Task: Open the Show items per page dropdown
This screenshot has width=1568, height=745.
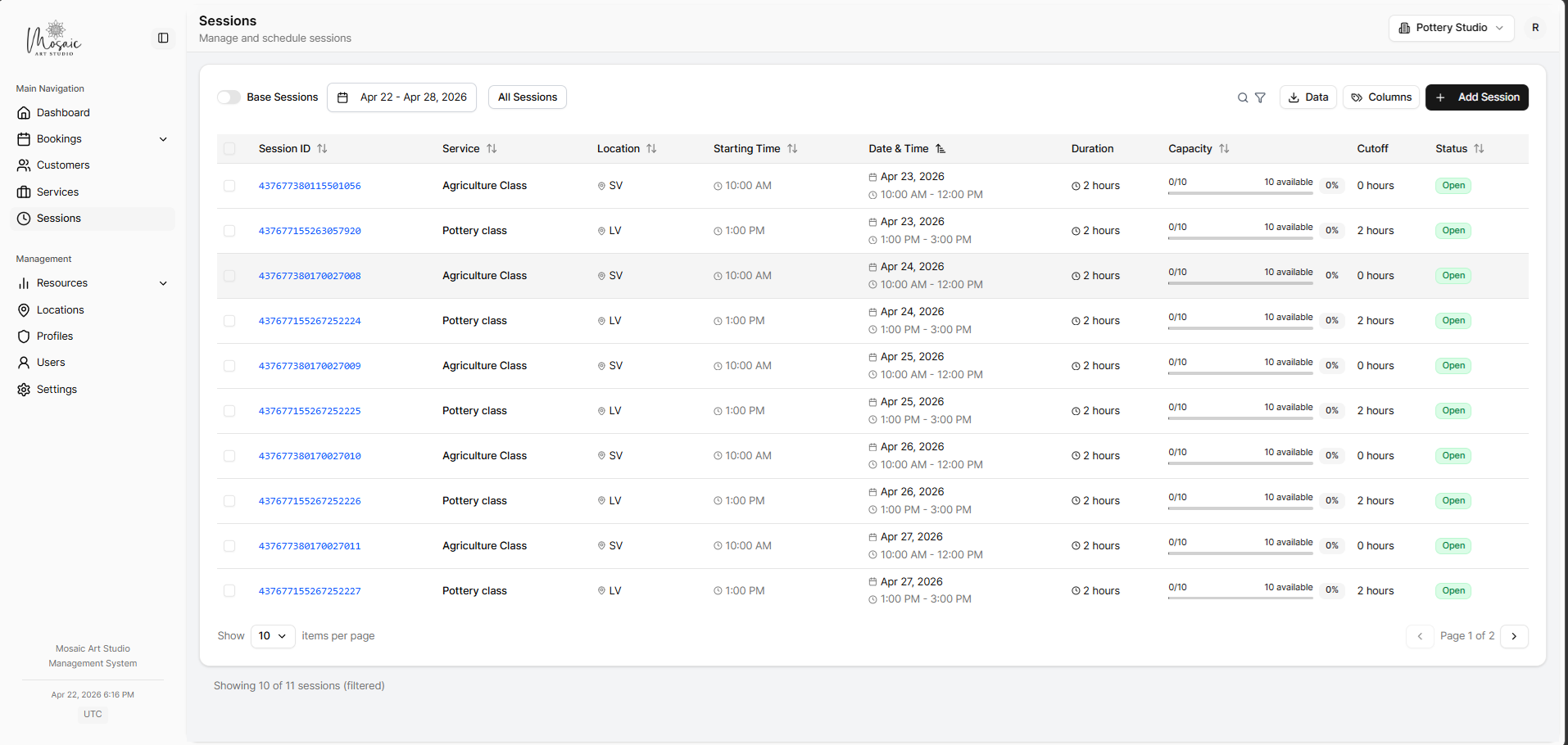Action: coord(272,635)
